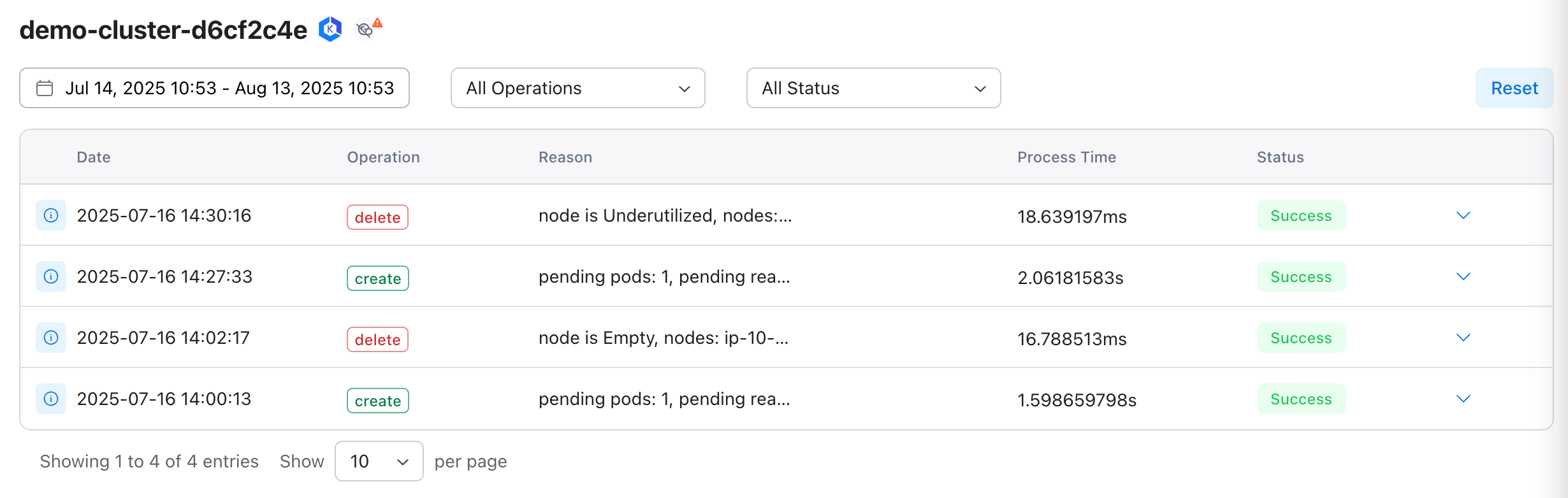
Task: Click the Success badge in the first row
Action: click(x=1301, y=215)
